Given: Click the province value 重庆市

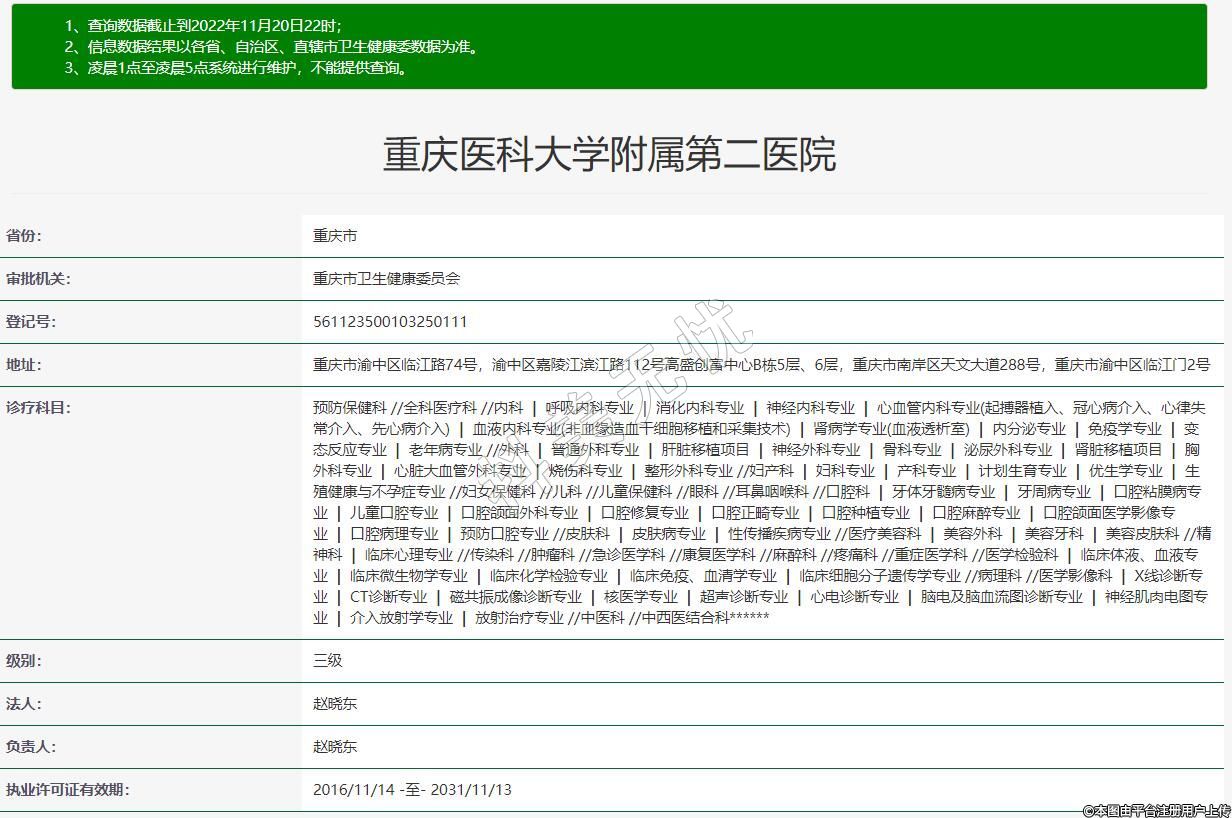Looking at the screenshot, I should [x=335, y=236].
